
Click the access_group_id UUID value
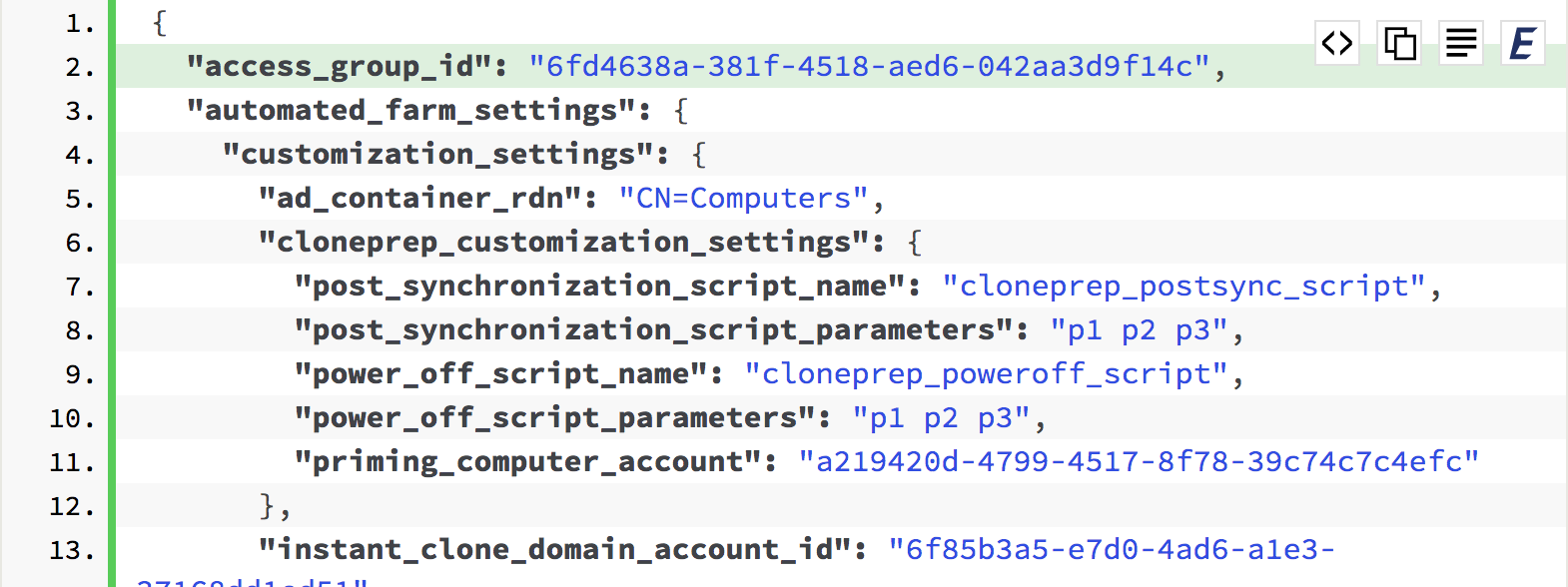coord(869,66)
